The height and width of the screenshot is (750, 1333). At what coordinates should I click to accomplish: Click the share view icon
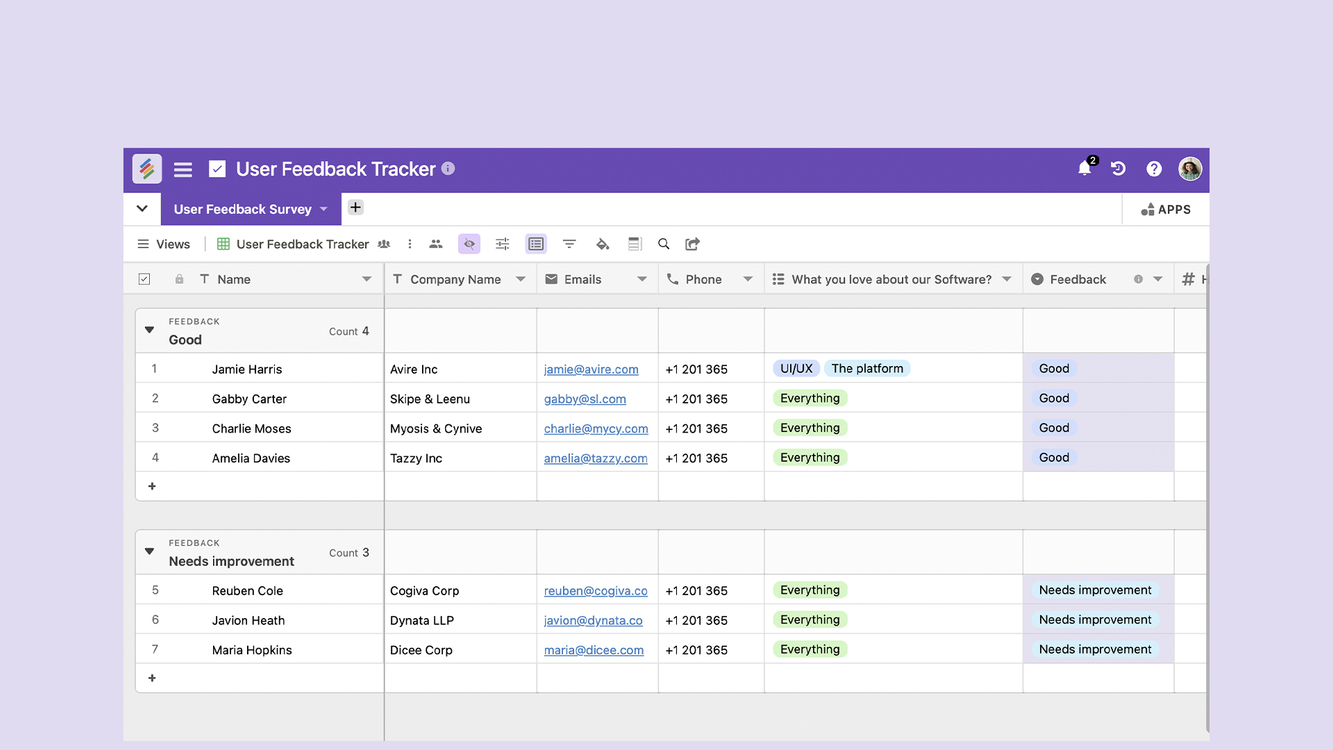(692, 244)
